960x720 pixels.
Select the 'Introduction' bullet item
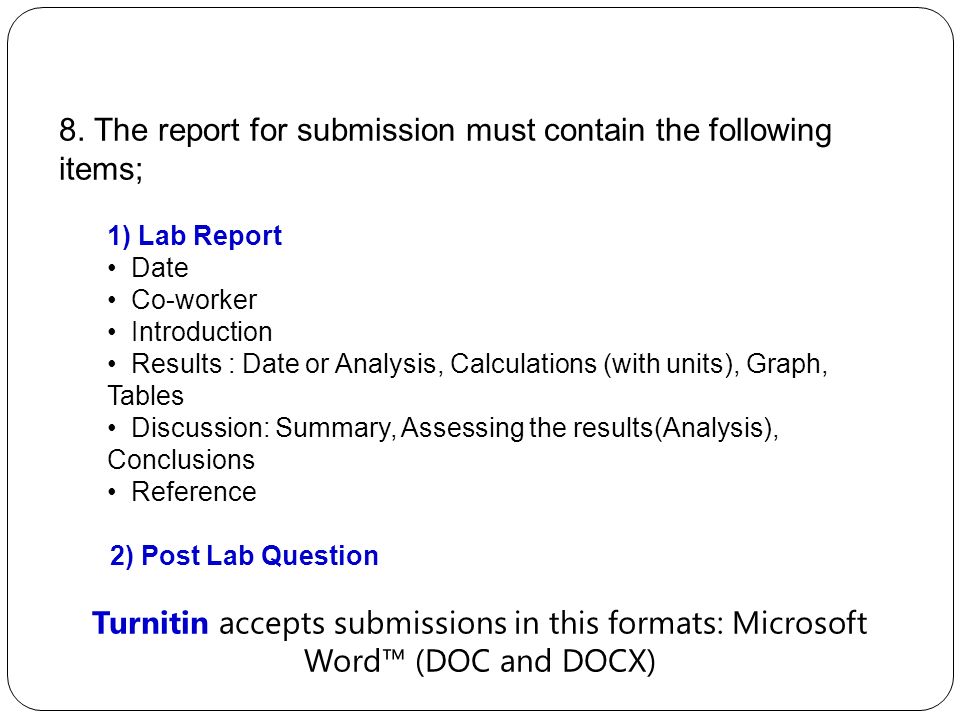click(202, 332)
